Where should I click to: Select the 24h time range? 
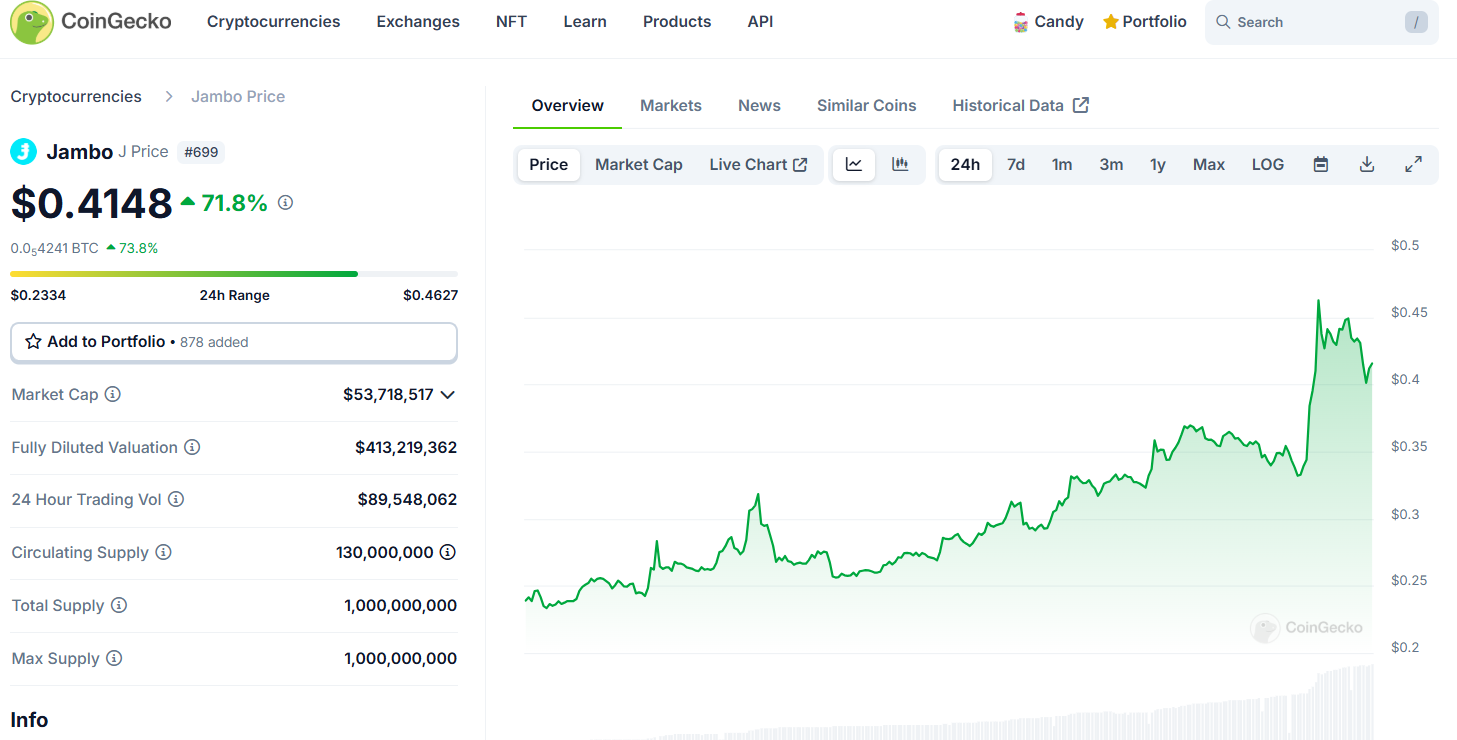click(965, 165)
